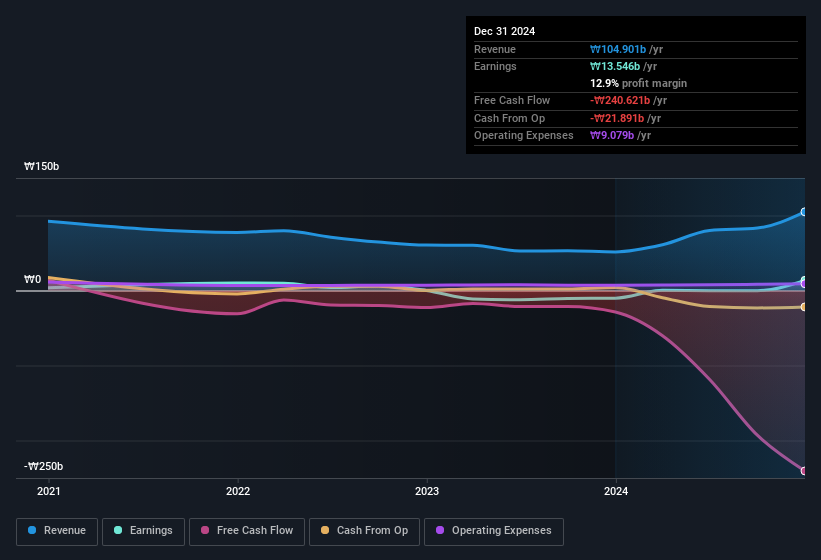
Task: Click the Dec 31 2024 tooltip date
Action: point(504,31)
